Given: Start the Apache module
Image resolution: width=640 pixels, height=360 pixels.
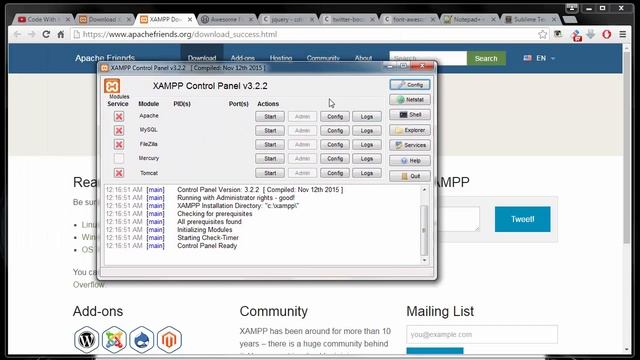Looking at the screenshot, I should [270, 117].
